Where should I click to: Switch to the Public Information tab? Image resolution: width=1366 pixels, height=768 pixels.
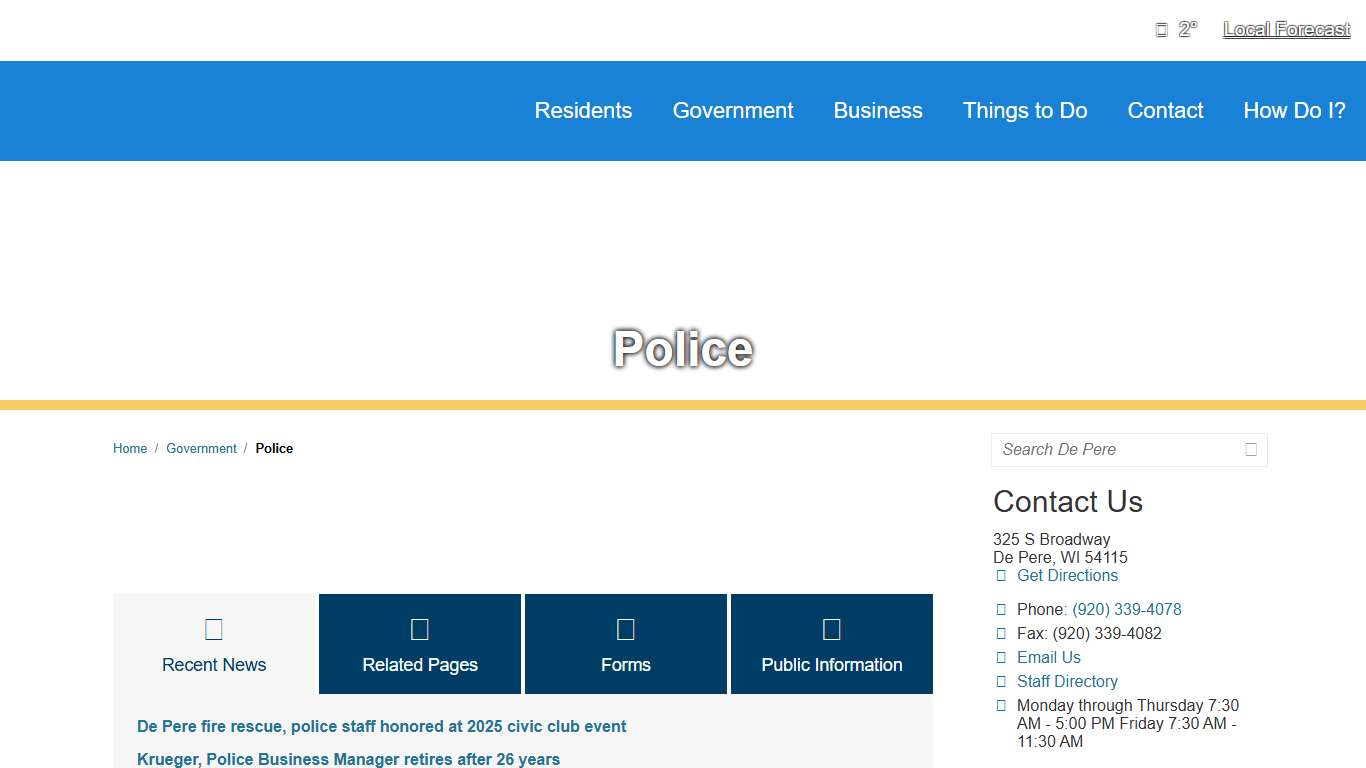832,645
